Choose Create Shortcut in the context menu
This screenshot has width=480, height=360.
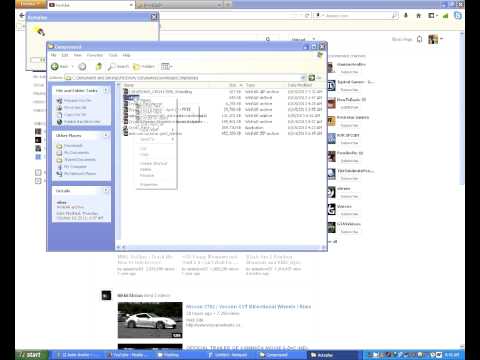[x=153, y=163]
